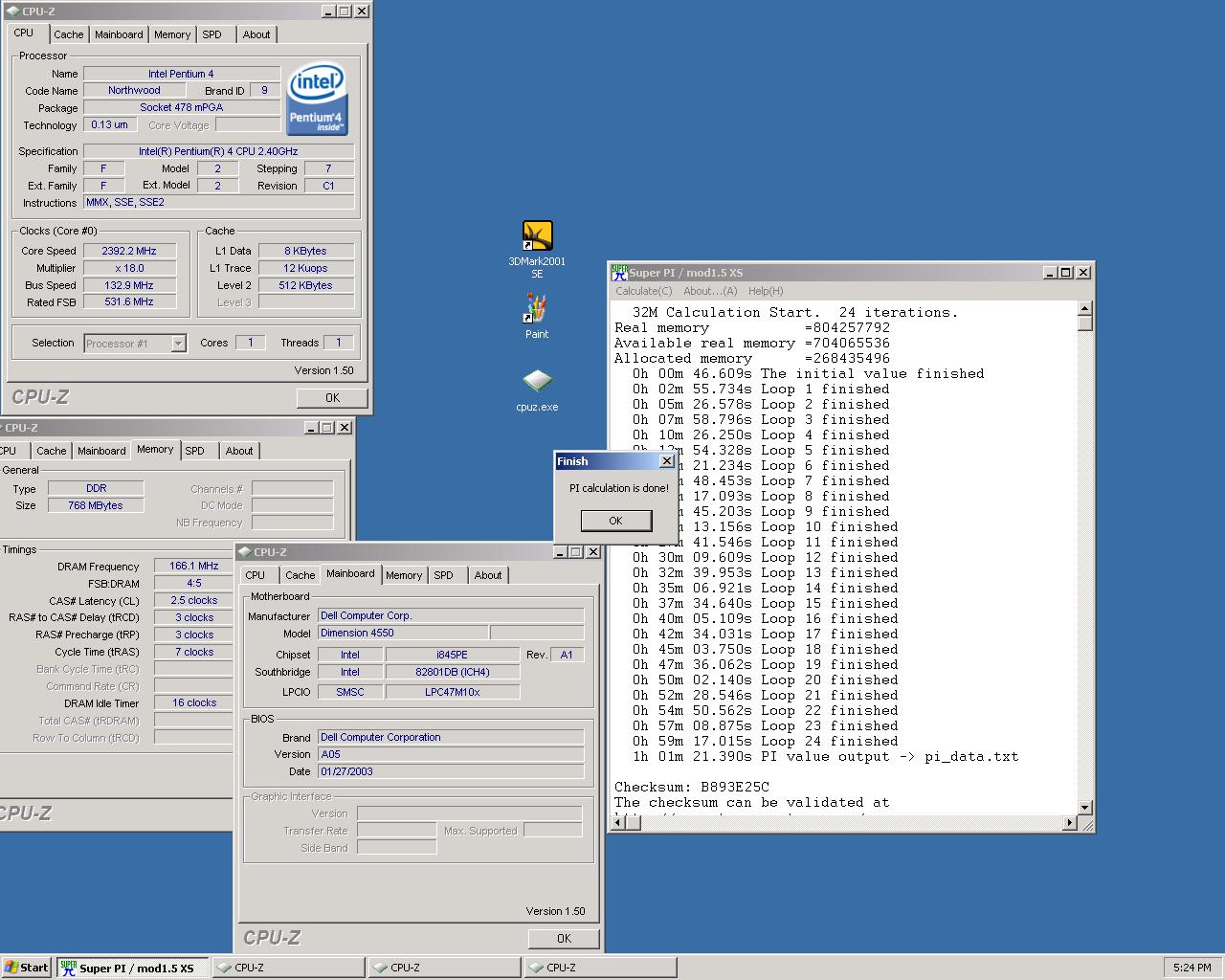Click the Core Speed value 2392.2 MHz

[129, 251]
